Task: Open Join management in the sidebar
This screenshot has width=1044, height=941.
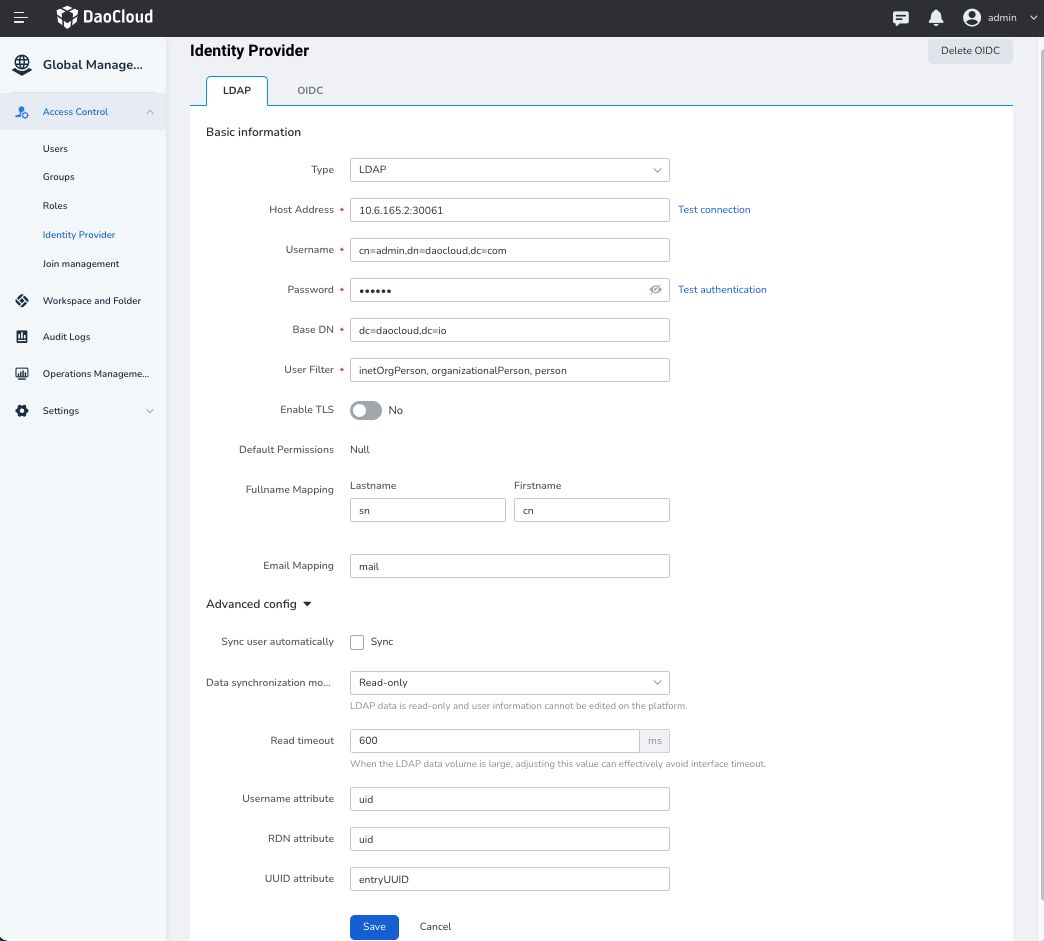Action: [x=81, y=264]
